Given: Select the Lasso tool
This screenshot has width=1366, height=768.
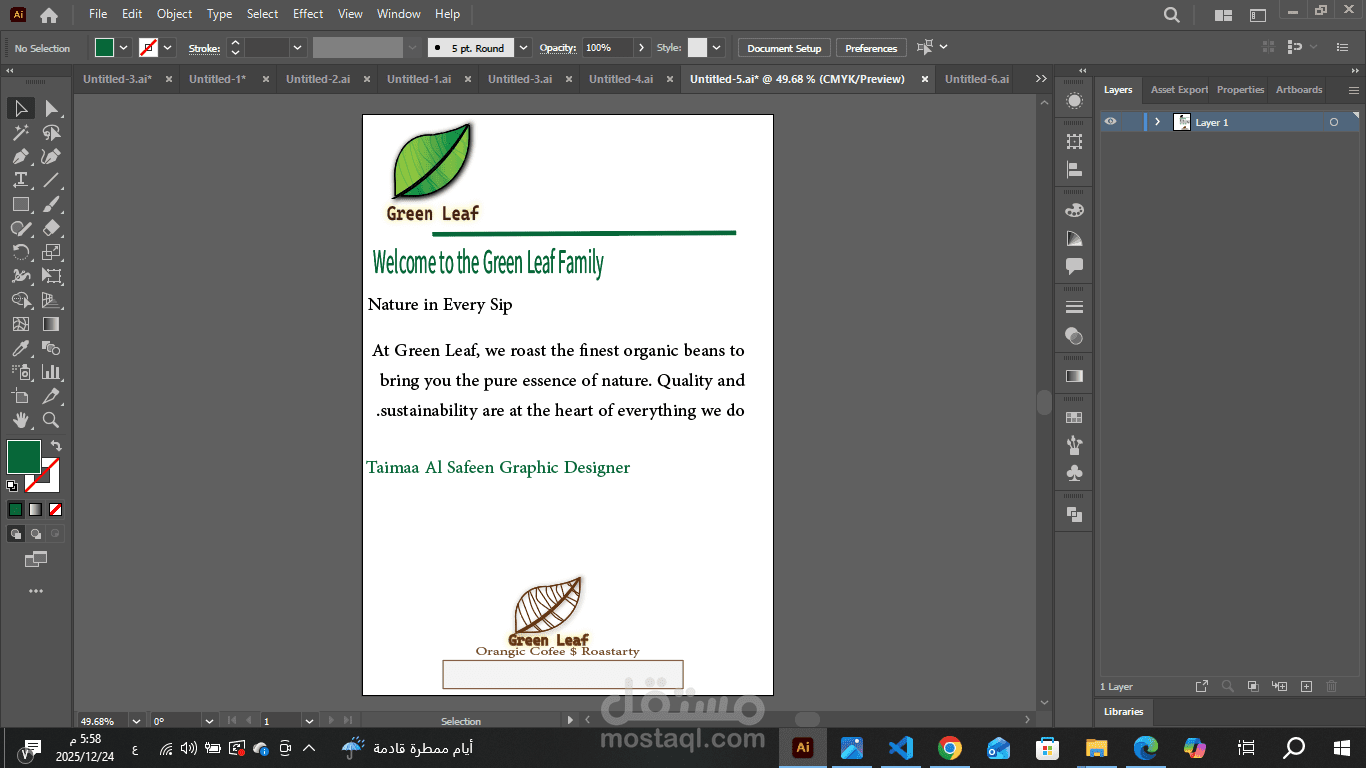Looking at the screenshot, I should 52,132.
